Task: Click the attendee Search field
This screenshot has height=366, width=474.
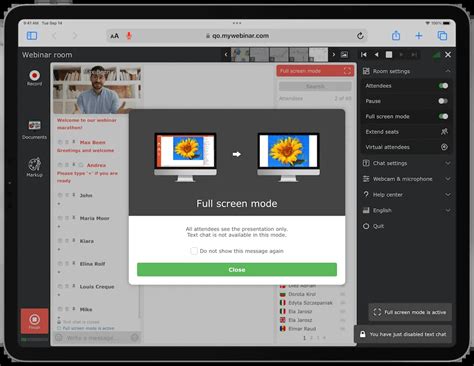Action: click(x=315, y=86)
